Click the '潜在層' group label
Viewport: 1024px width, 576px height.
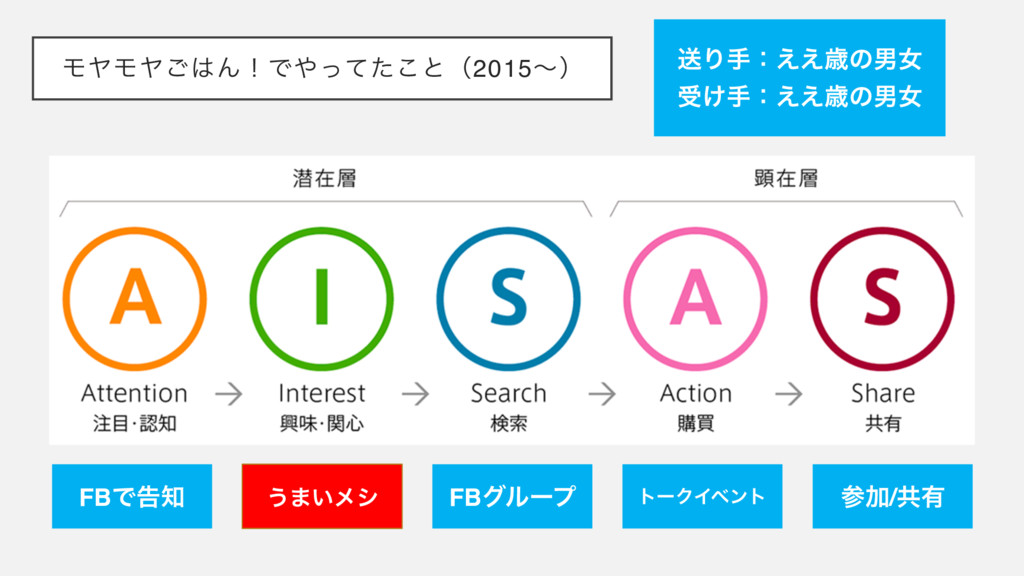coord(324,179)
